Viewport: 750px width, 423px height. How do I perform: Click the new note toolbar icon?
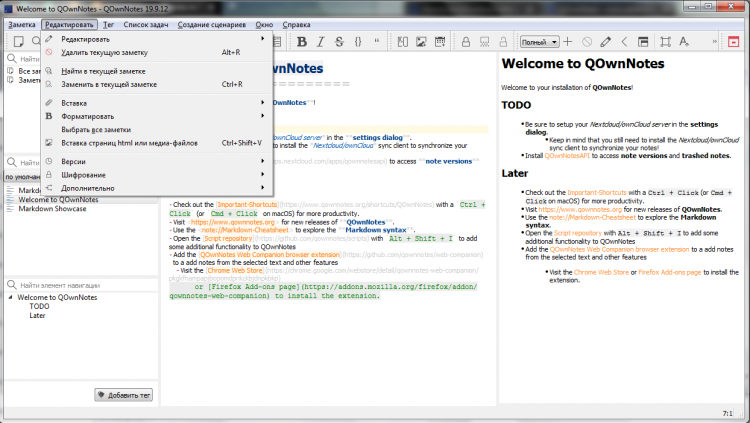(x=19, y=42)
